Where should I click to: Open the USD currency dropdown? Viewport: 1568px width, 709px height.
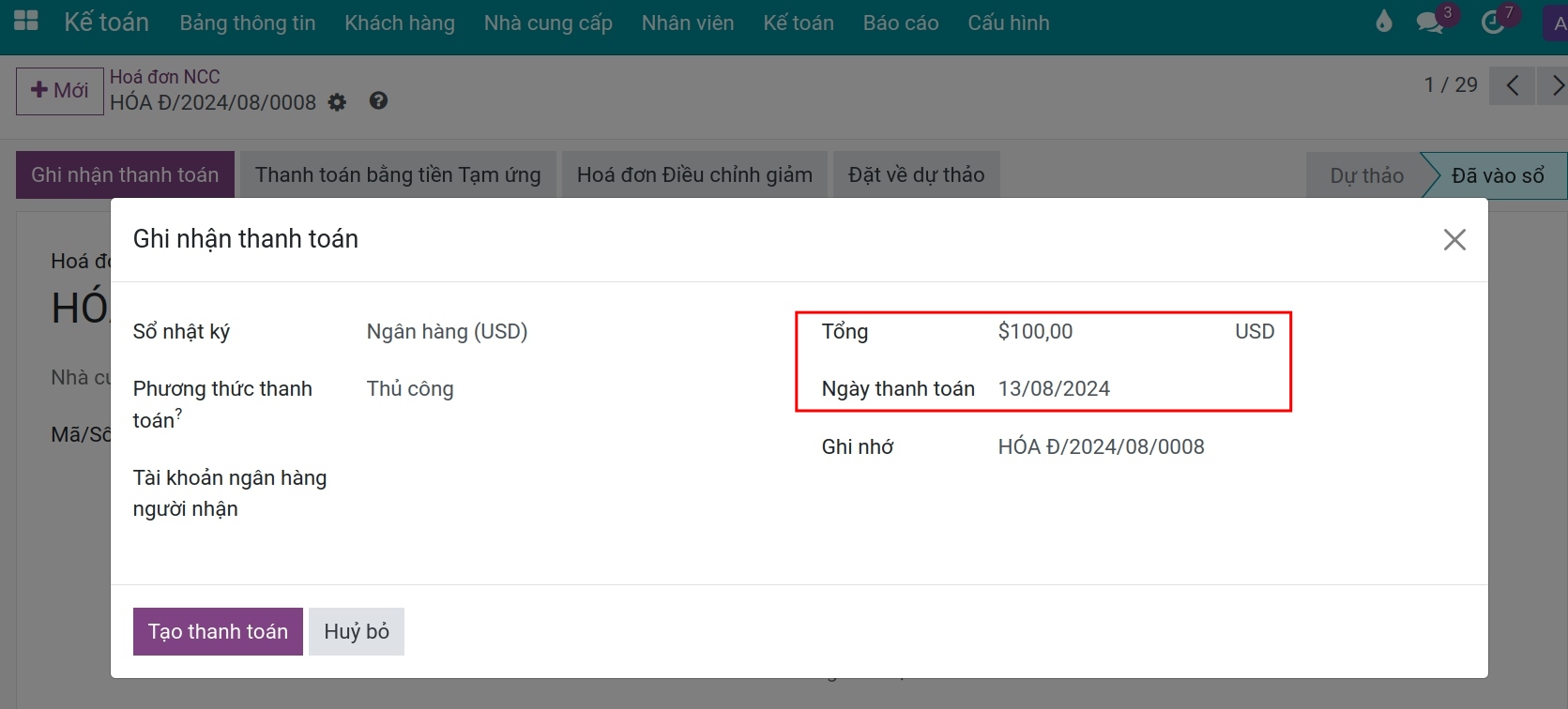pyautogui.click(x=1255, y=332)
